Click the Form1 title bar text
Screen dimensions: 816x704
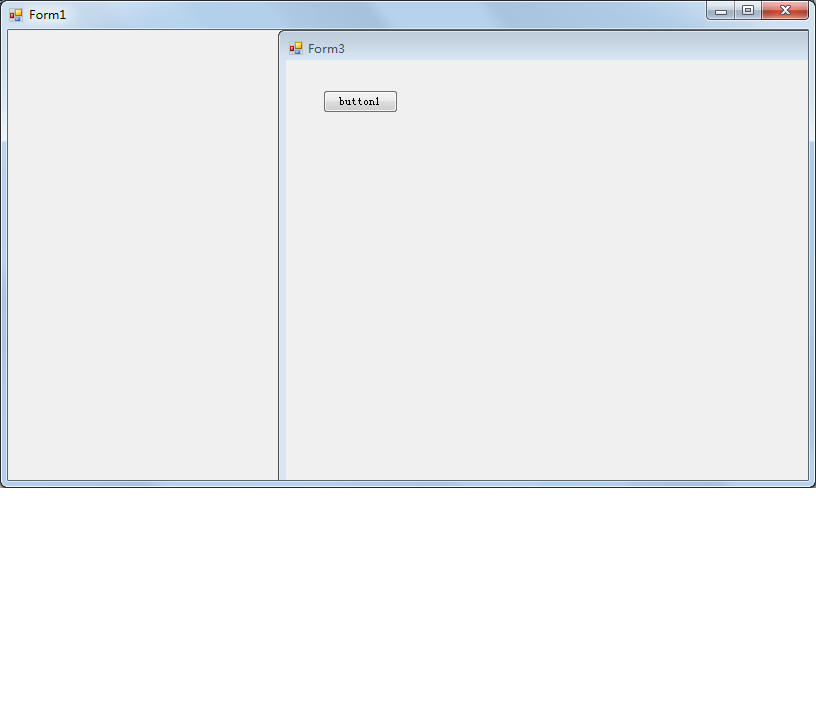point(45,15)
